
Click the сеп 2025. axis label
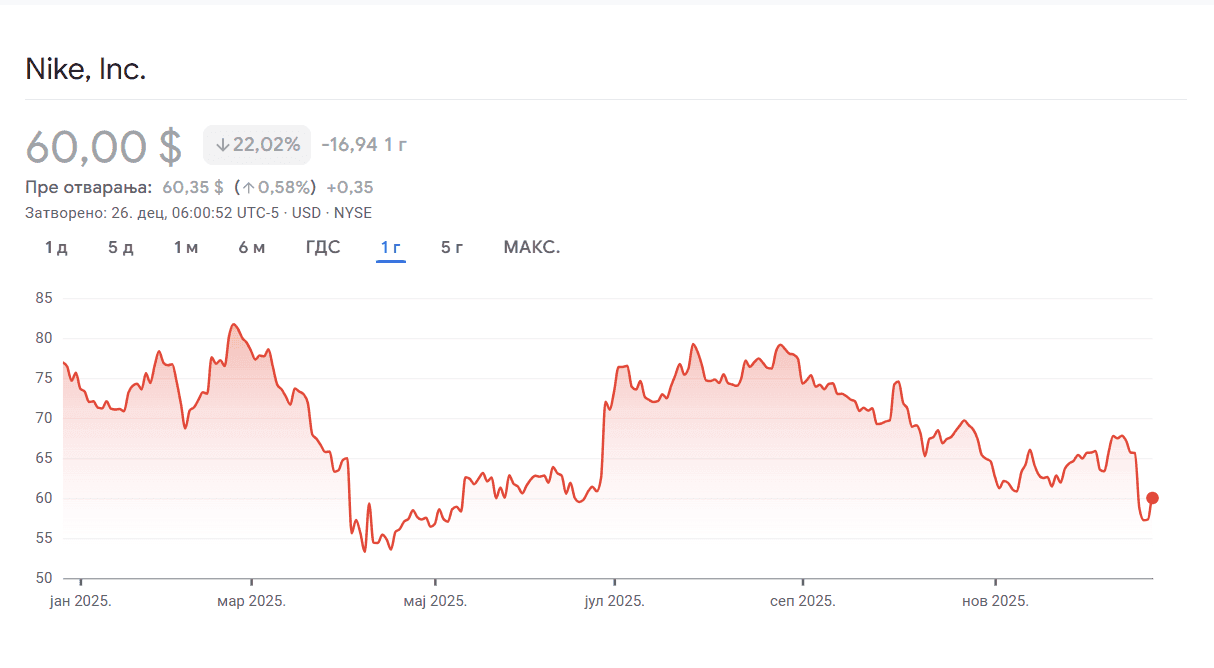(x=802, y=602)
